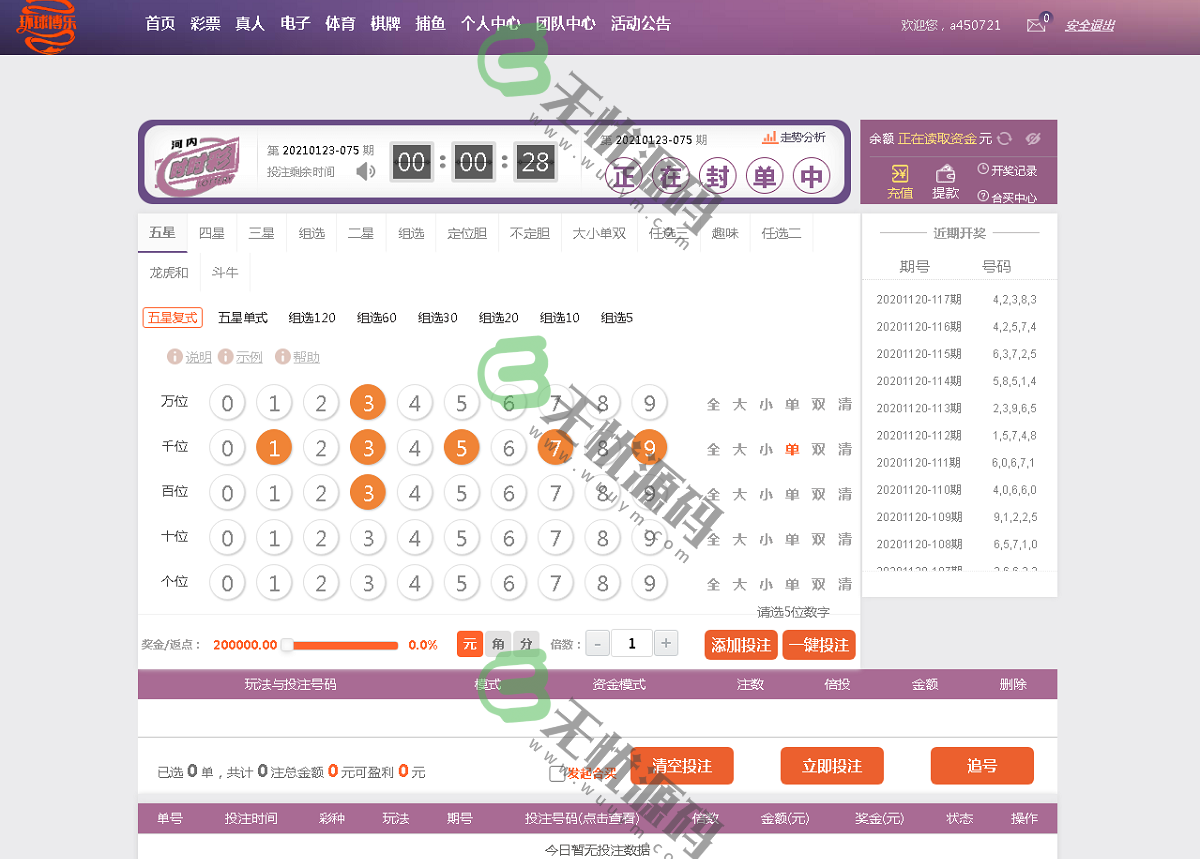The image size is (1200, 859).
Task: Increase 倍数 with the plus stepper
Action: [666, 643]
